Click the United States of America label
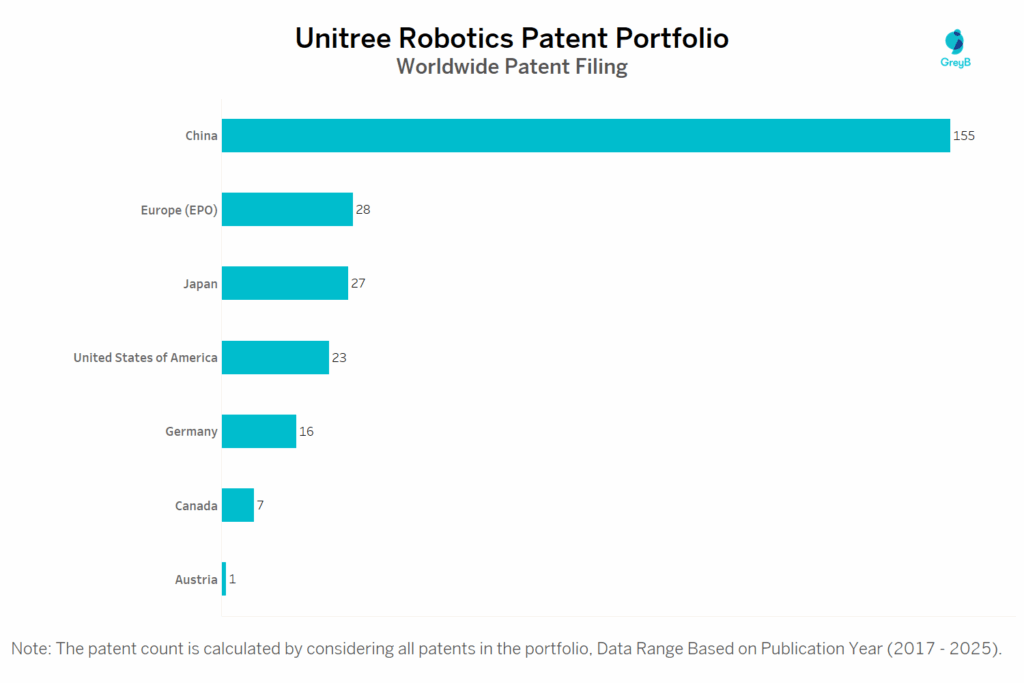This screenshot has height=683, width=1024. (x=145, y=358)
